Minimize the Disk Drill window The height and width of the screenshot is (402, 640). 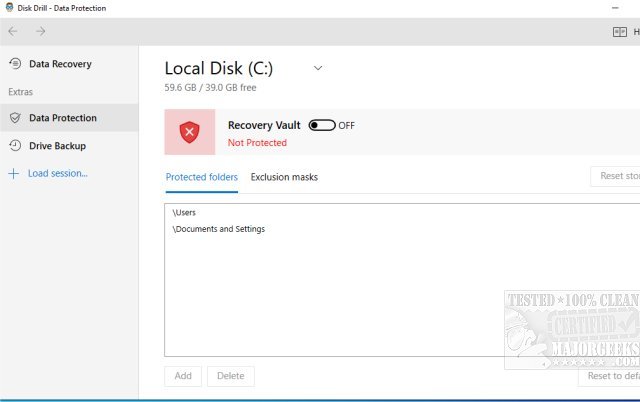tap(615, 8)
